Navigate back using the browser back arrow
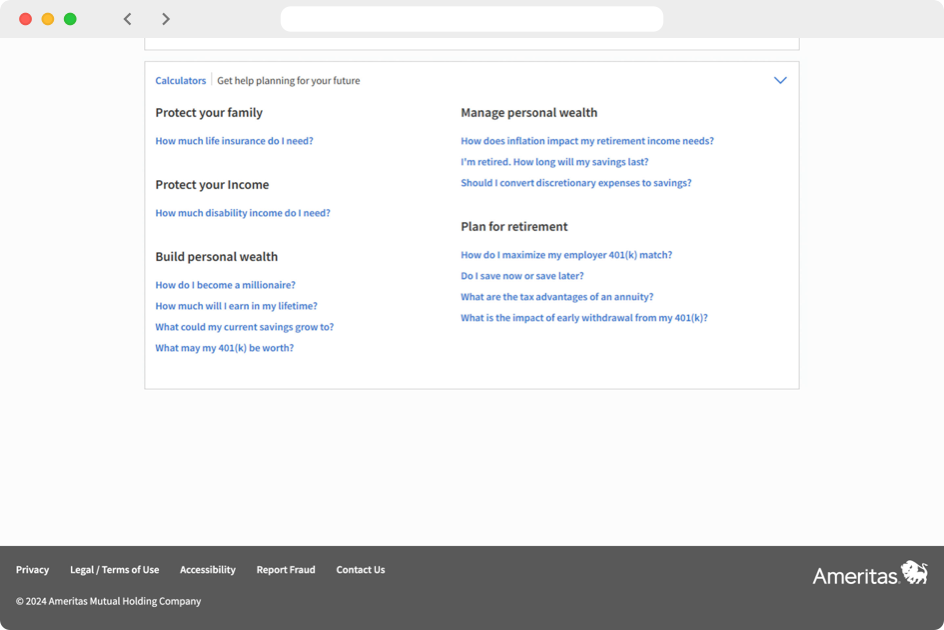Screen dimensions: 944x630 pyautogui.click(x=127, y=18)
